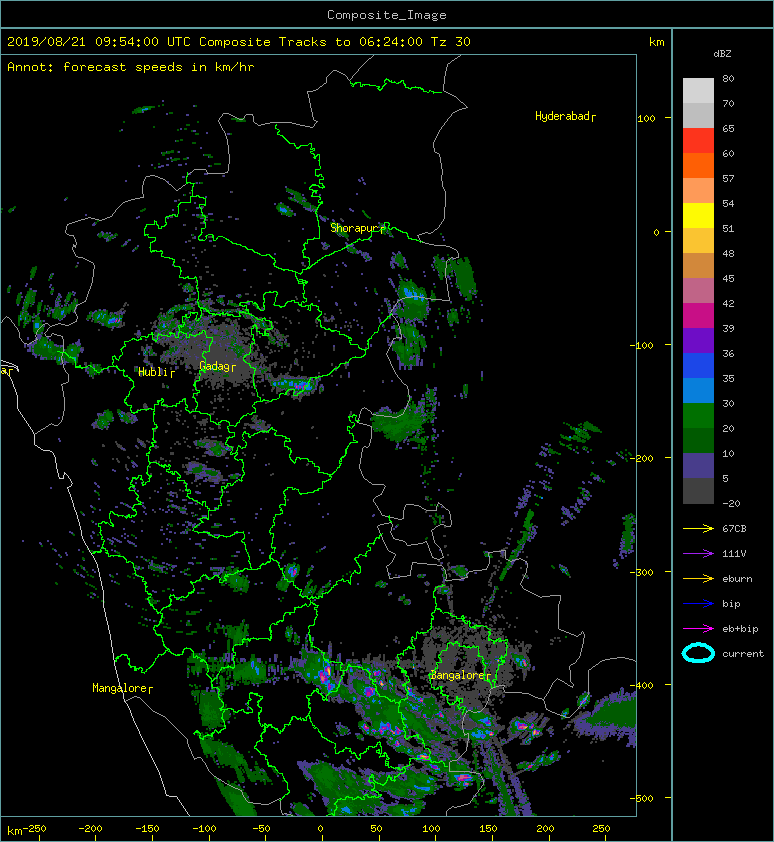Click the blue bip arrow legend icon
This screenshot has height=842, width=774.
(x=698, y=604)
